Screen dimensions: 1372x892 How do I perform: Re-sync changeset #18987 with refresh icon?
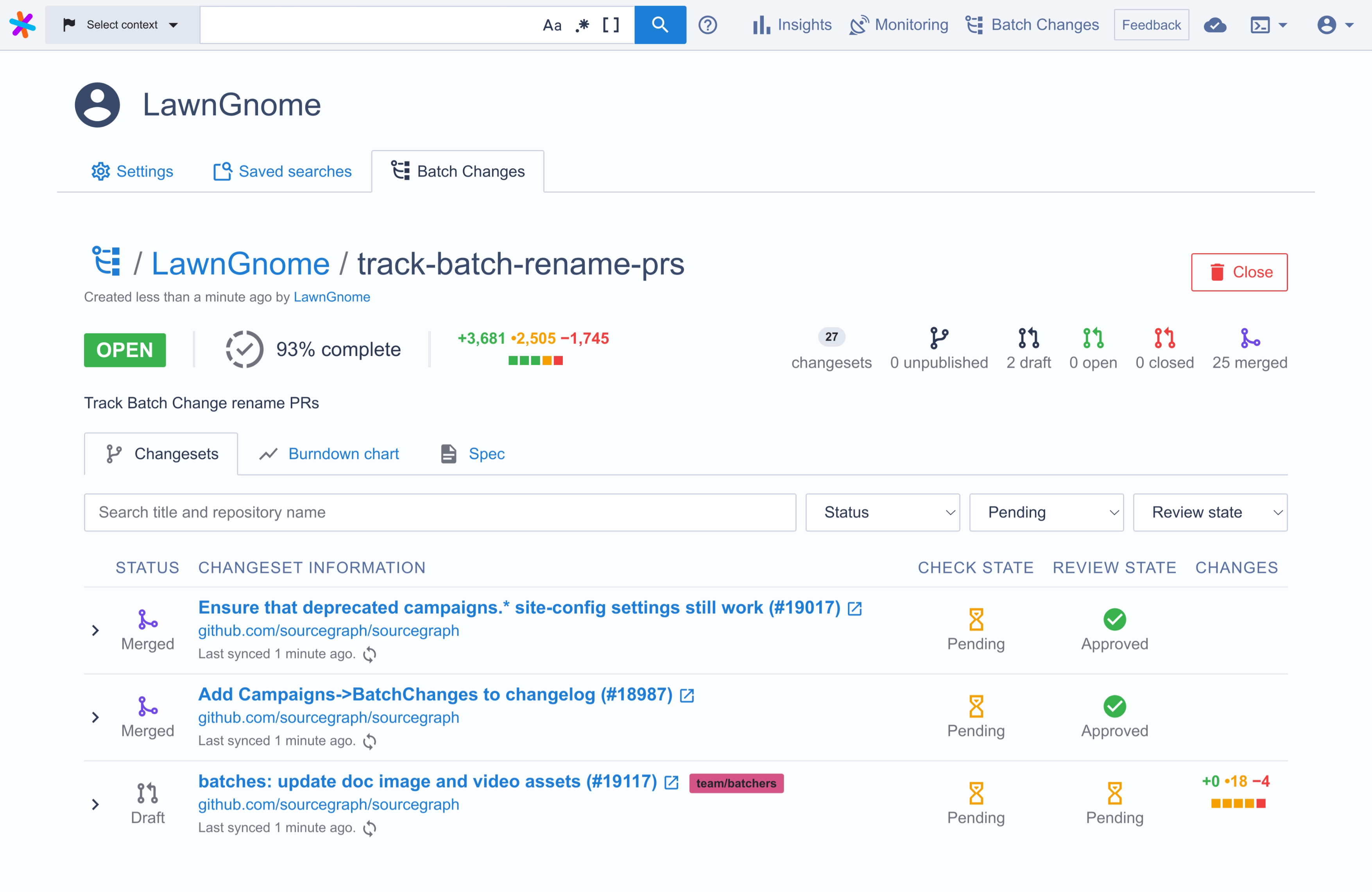coord(369,741)
